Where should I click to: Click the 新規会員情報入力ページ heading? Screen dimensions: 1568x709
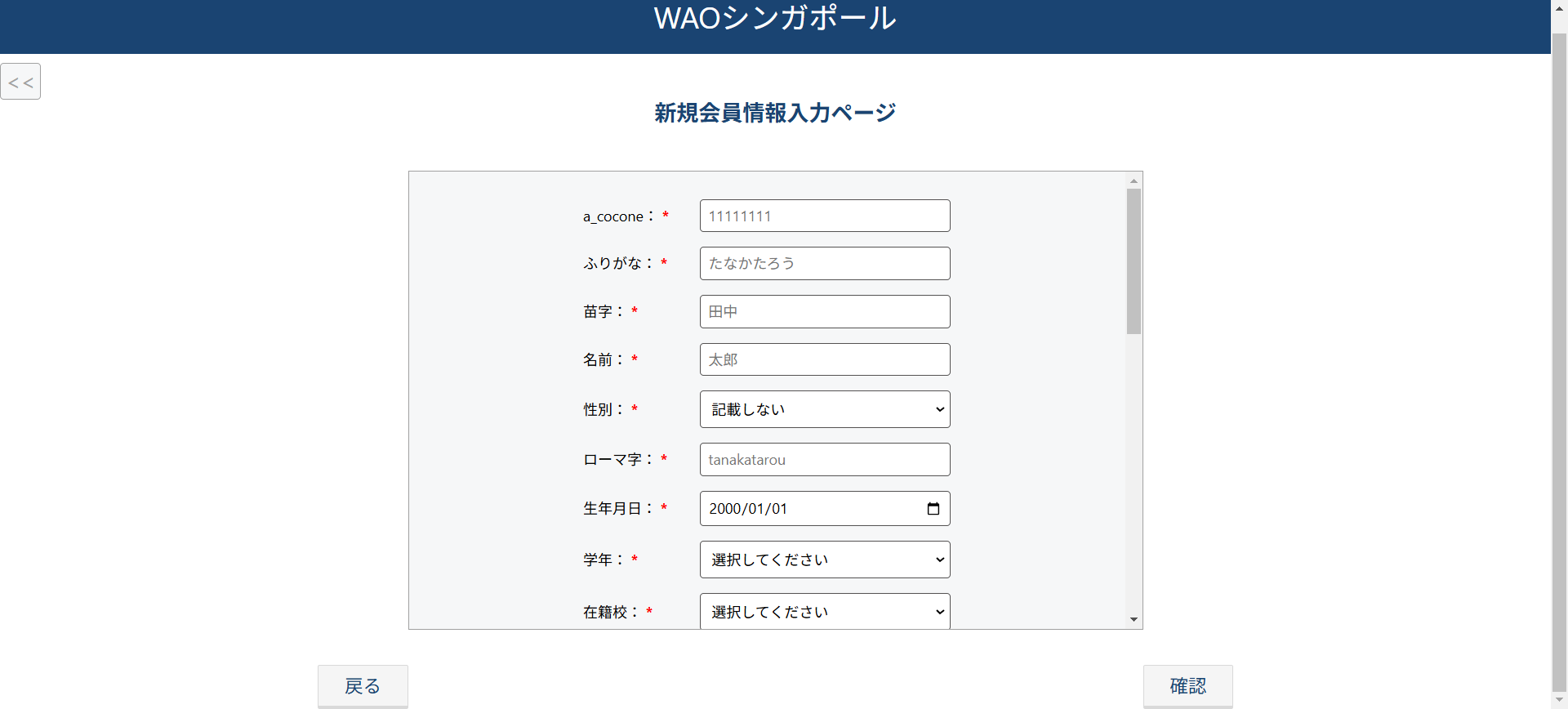(775, 113)
